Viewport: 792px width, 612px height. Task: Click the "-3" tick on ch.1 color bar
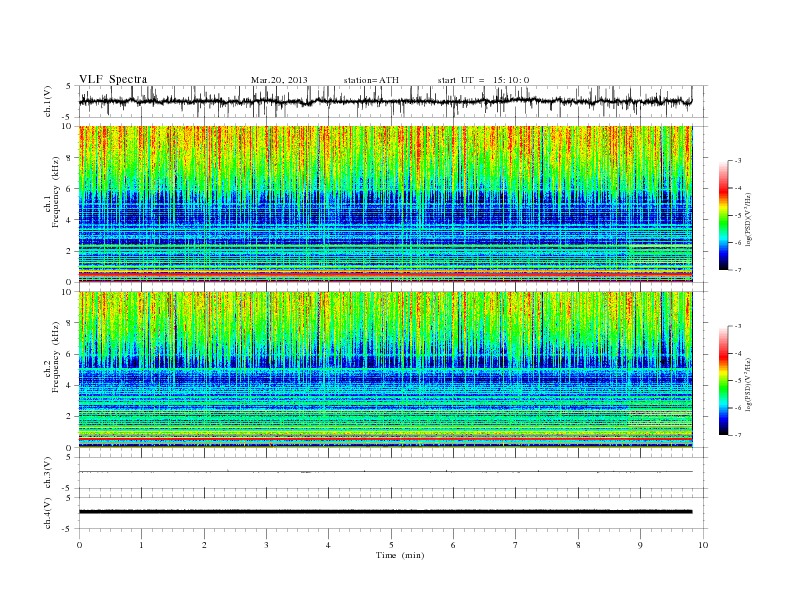coord(738,161)
